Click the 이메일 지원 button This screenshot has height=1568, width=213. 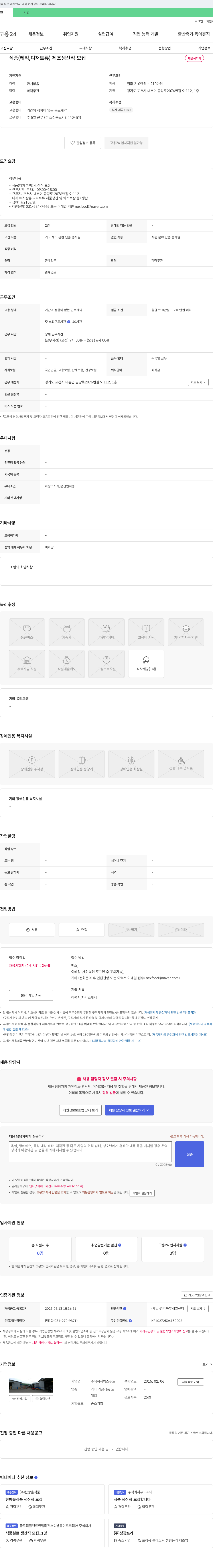(31, 995)
